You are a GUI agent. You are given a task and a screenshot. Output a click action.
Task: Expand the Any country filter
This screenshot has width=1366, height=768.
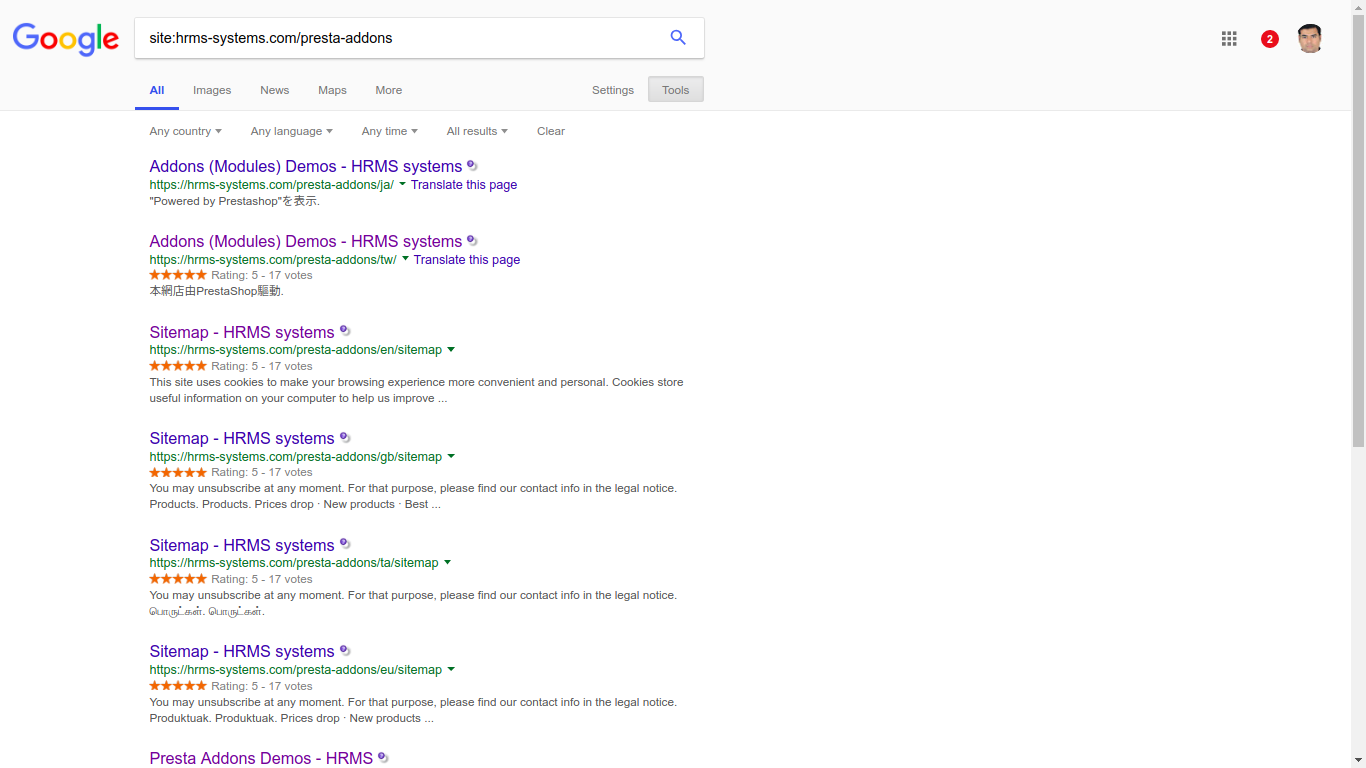tap(185, 131)
